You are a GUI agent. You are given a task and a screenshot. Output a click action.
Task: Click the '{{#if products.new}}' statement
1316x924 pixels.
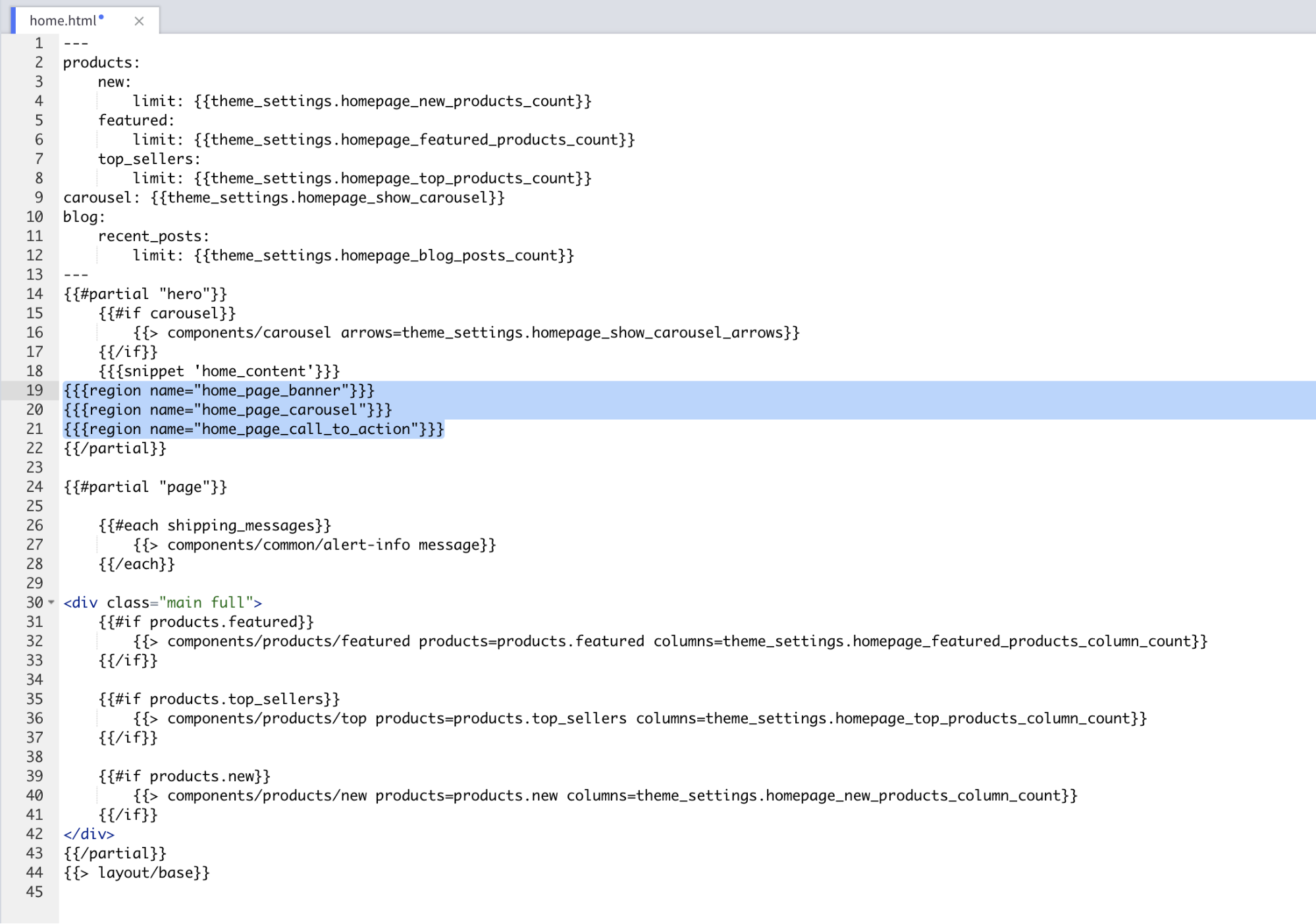coord(184,776)
